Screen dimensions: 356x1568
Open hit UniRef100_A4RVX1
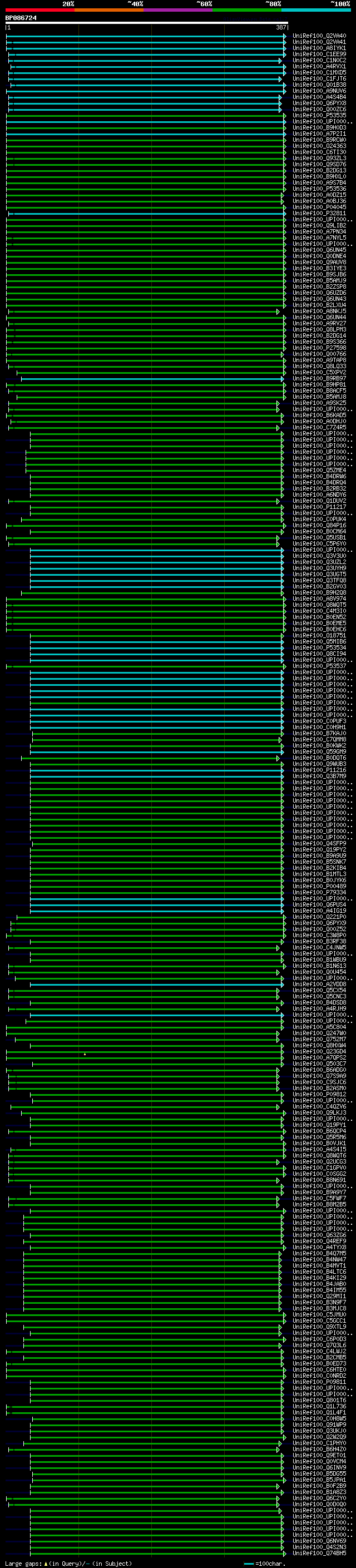pos(319,66)
